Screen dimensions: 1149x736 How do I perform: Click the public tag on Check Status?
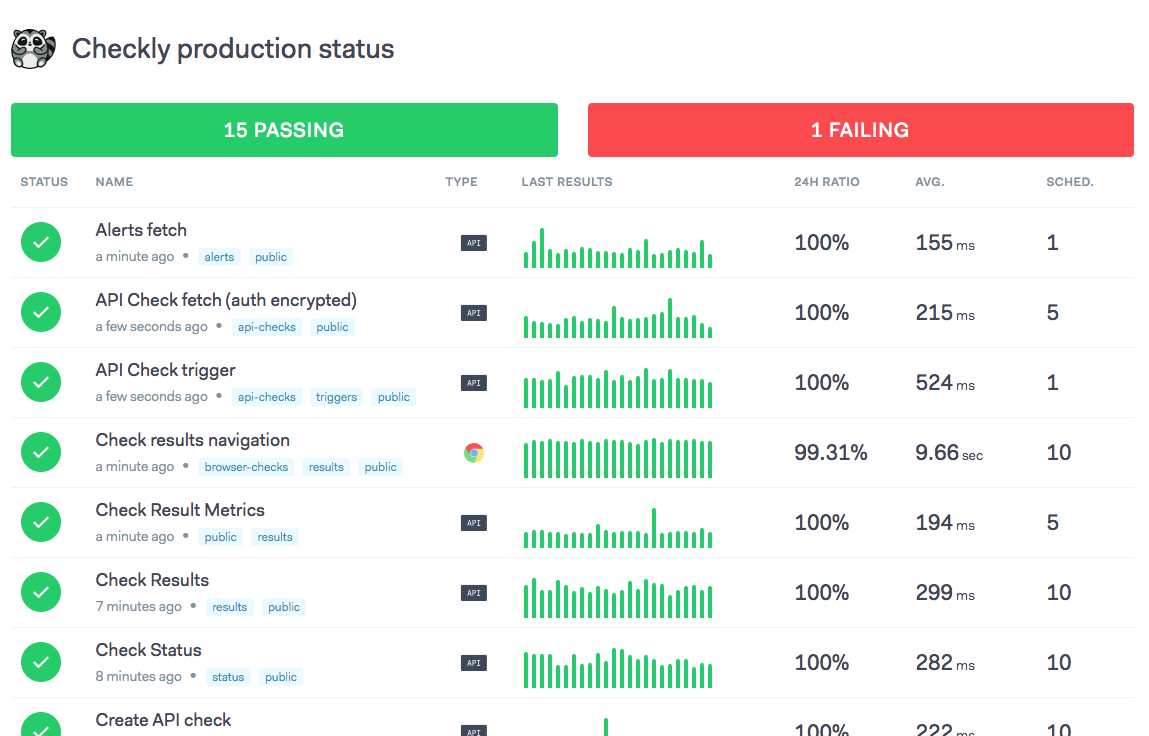pos(280,677)
